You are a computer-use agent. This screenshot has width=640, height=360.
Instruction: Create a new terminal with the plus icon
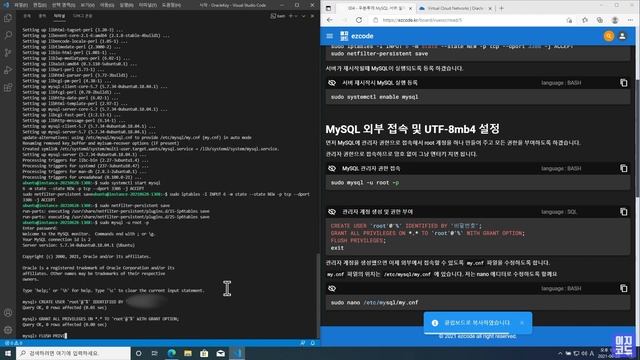point(291,16)
